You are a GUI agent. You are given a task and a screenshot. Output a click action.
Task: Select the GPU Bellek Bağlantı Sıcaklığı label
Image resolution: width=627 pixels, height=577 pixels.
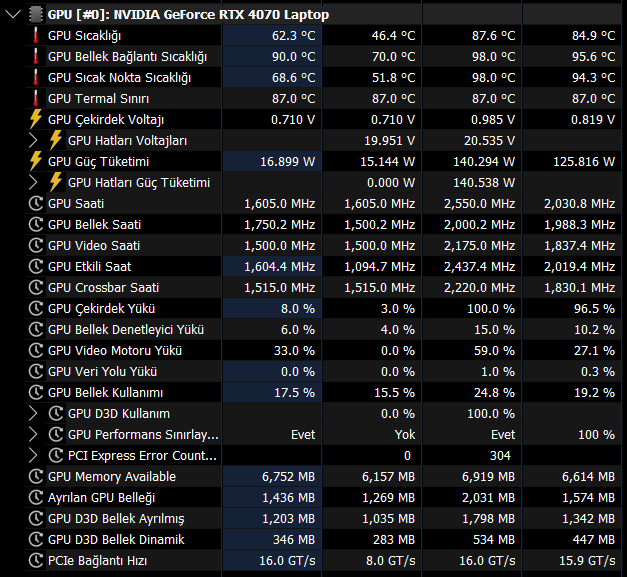128,57
